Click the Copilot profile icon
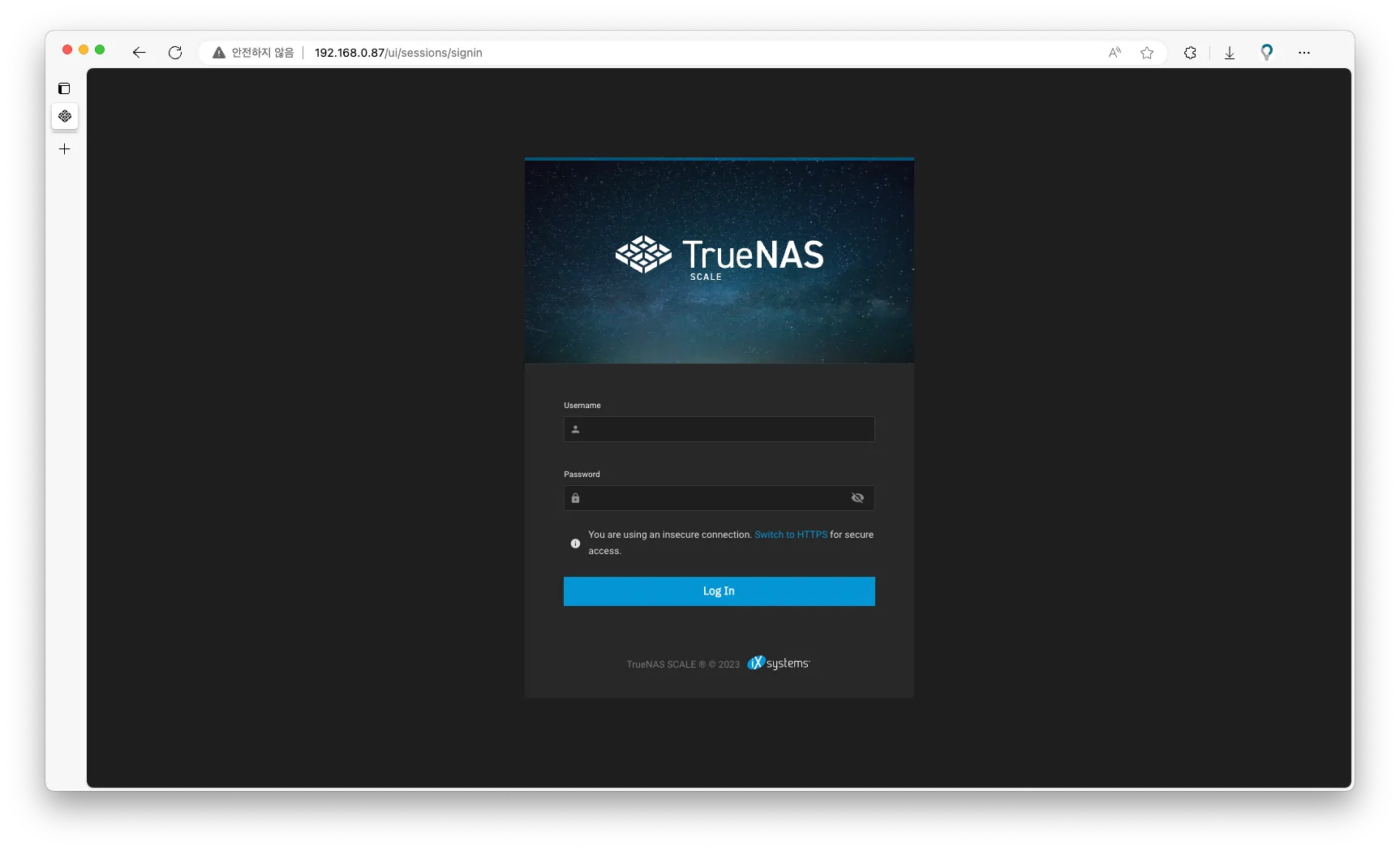The image size is (1400, 851). 1267,53
